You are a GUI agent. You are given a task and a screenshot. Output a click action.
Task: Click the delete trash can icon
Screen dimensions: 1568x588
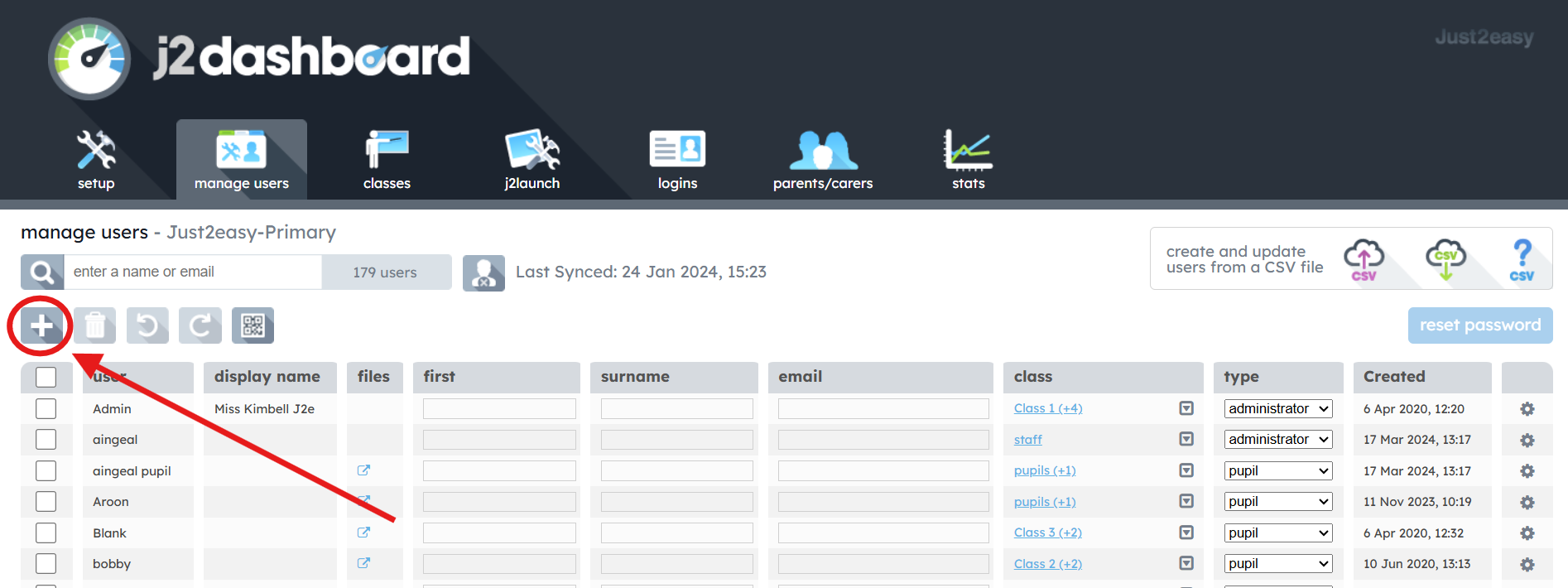pyautogui.click(x=94, y=325)
